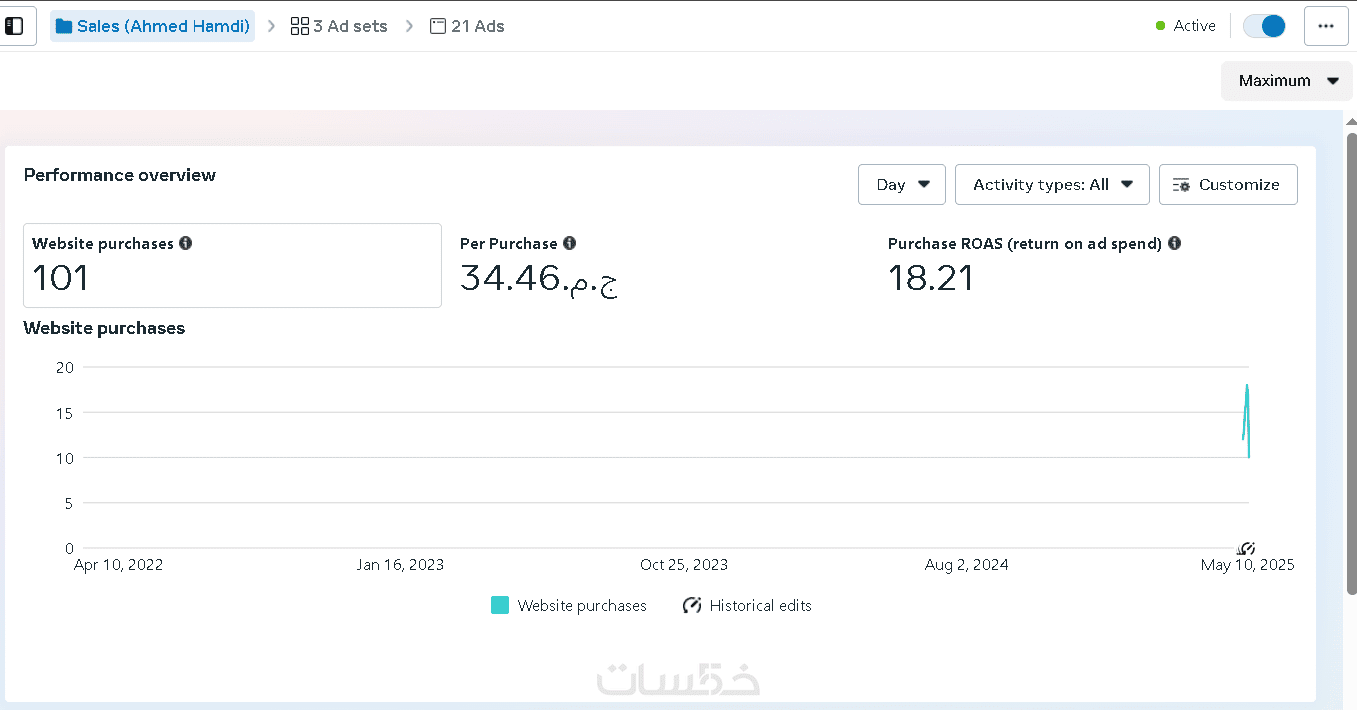1357x710 pixels.
Task: Click the campaign folder icon
Action: (64, 26)
